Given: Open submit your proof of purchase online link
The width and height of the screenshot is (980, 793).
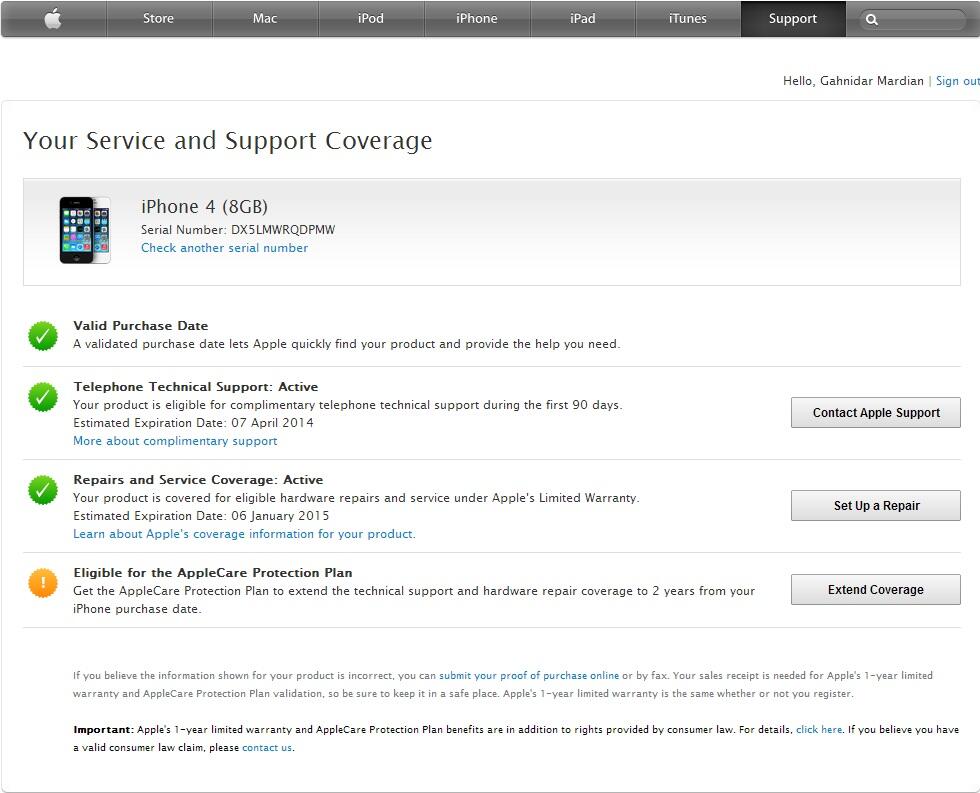Looking at the screenshot, I should pos(529,676).
